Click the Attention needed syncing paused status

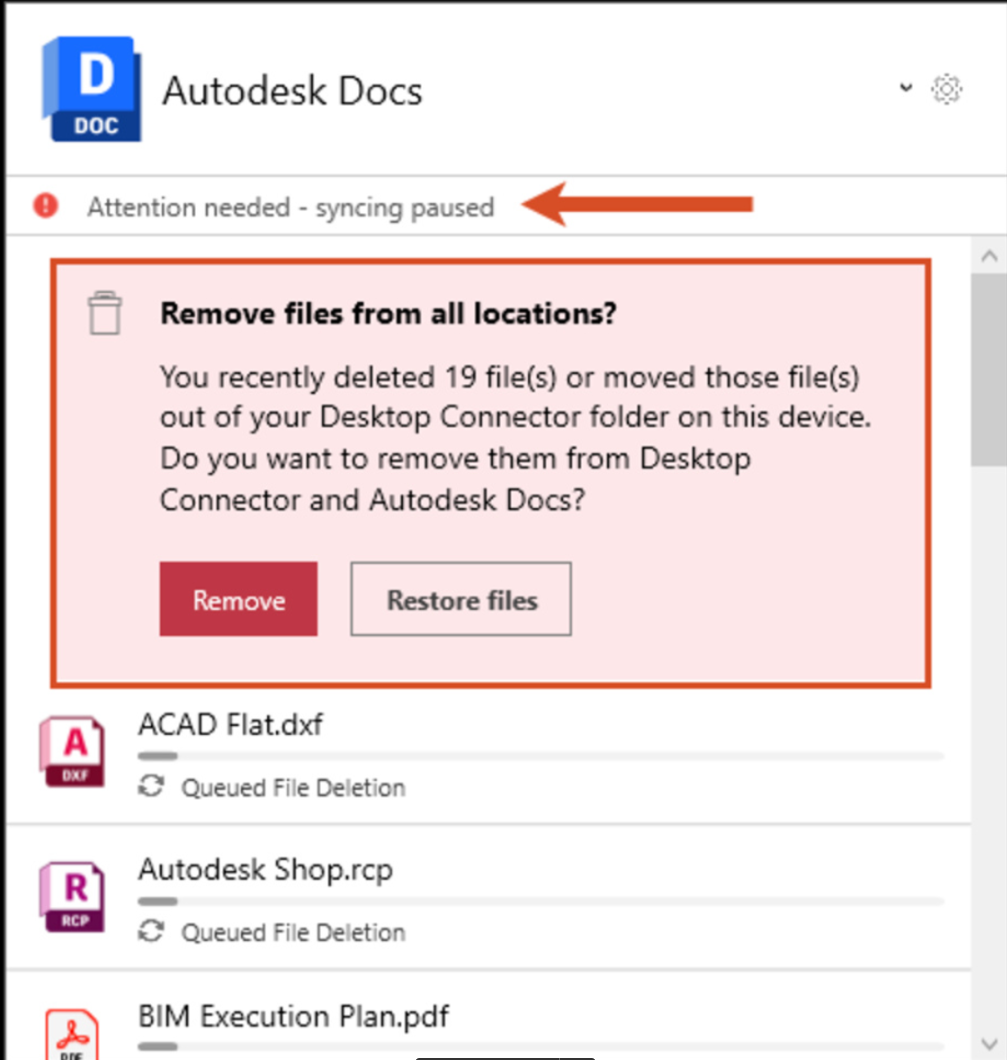click(290, 207)
